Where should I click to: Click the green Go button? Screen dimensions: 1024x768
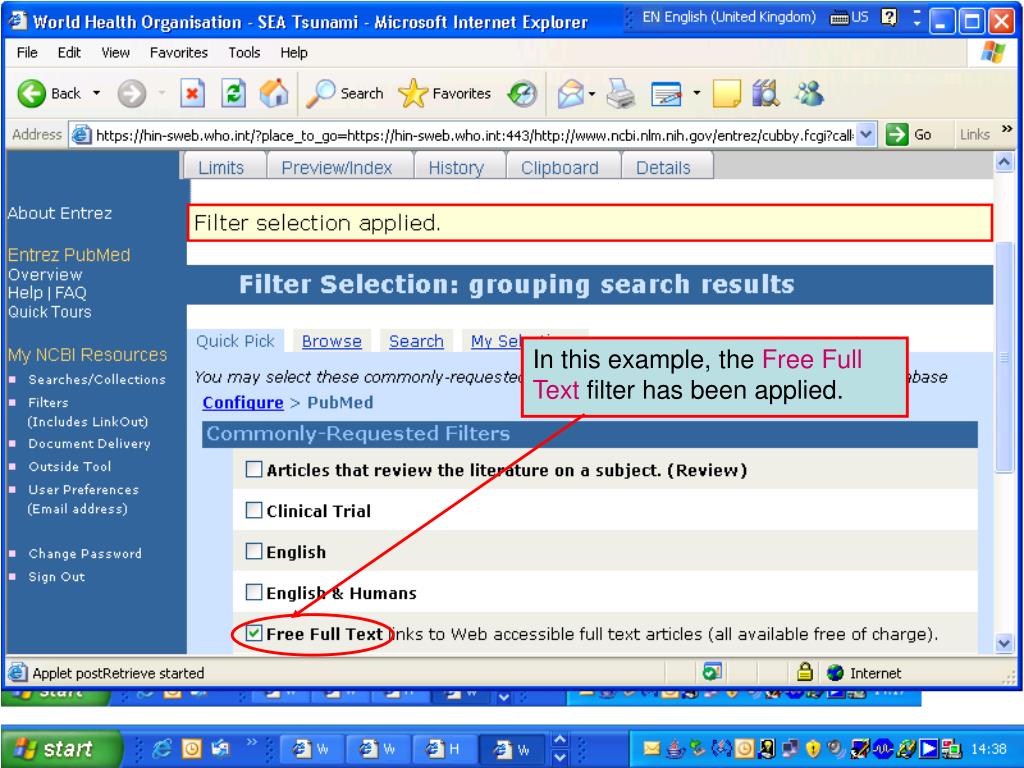908,135
